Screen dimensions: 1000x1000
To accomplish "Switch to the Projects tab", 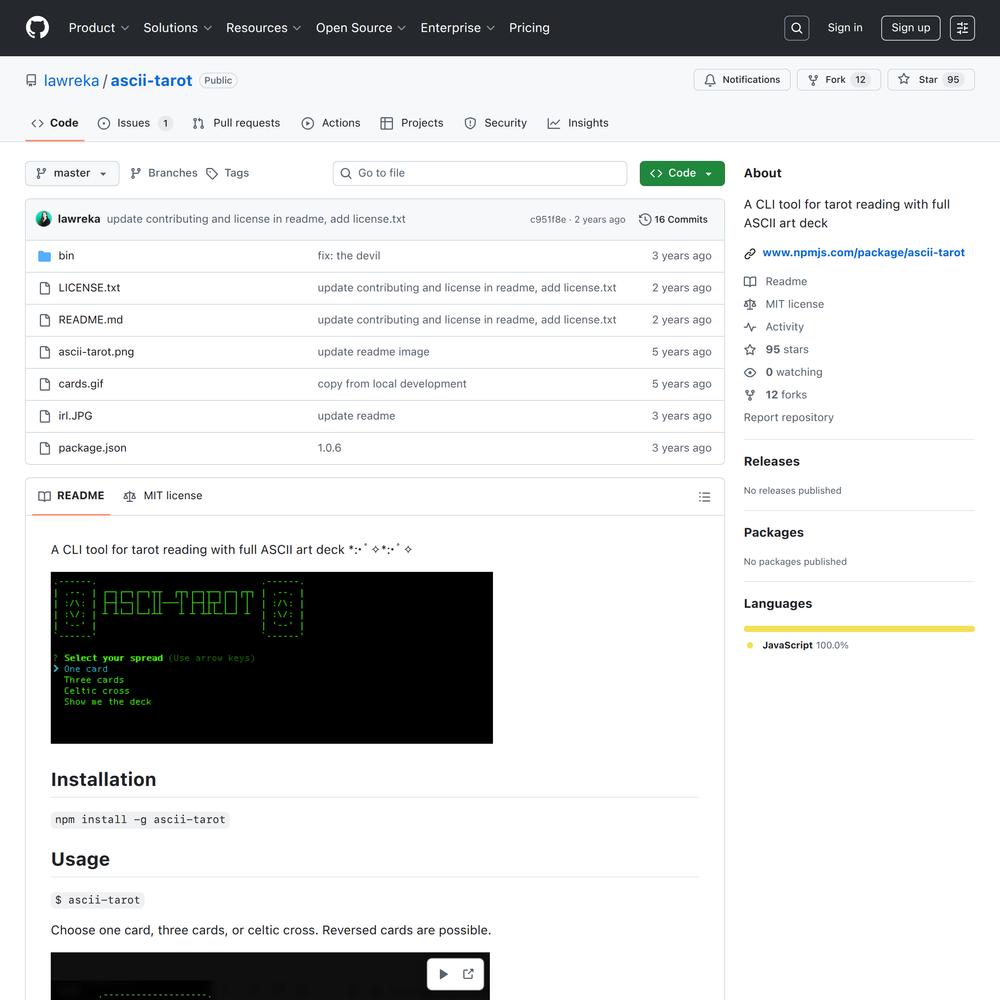I will click(x=412, y=123).
